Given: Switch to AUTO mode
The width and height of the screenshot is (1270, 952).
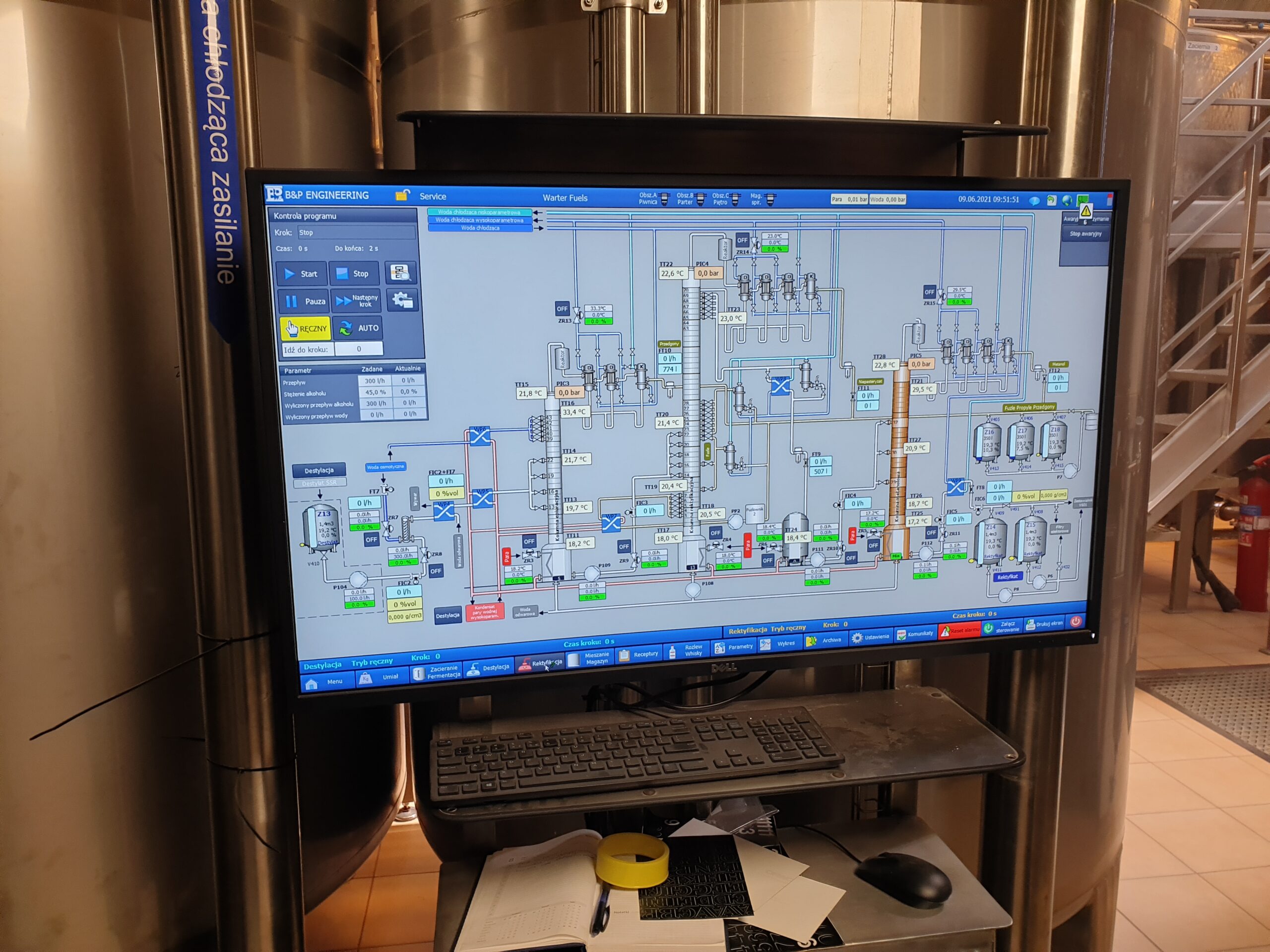Looking at the screenshot, I should click(358, 328).
